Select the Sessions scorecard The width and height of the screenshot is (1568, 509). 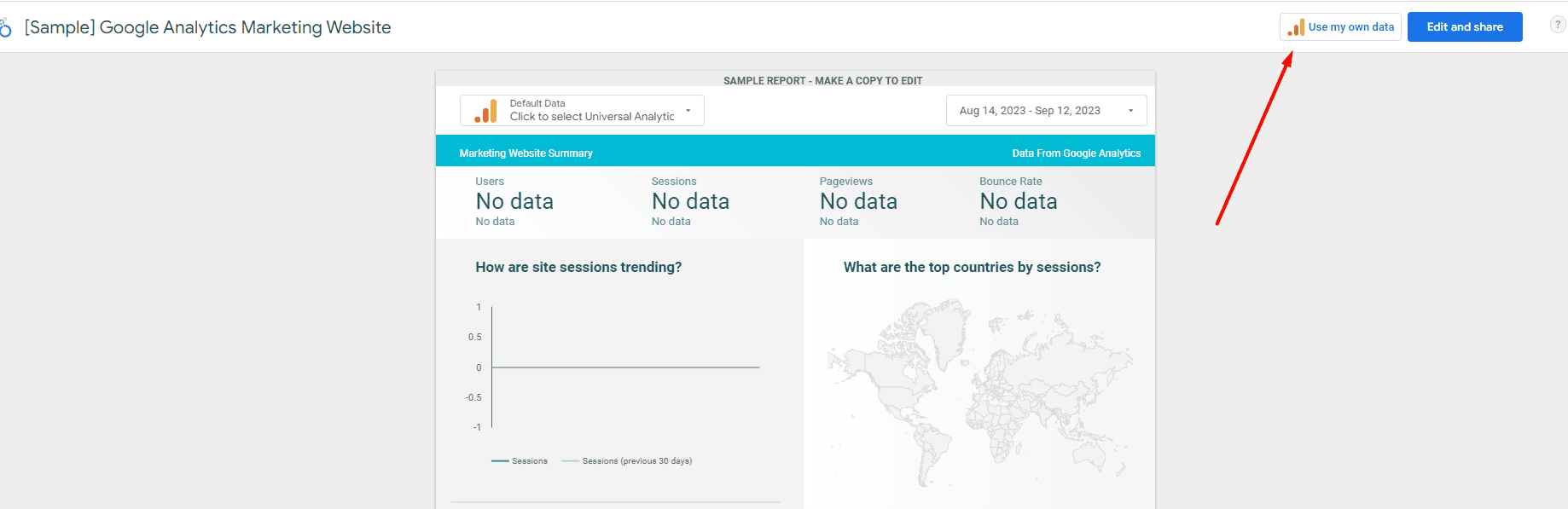point(690,201)
